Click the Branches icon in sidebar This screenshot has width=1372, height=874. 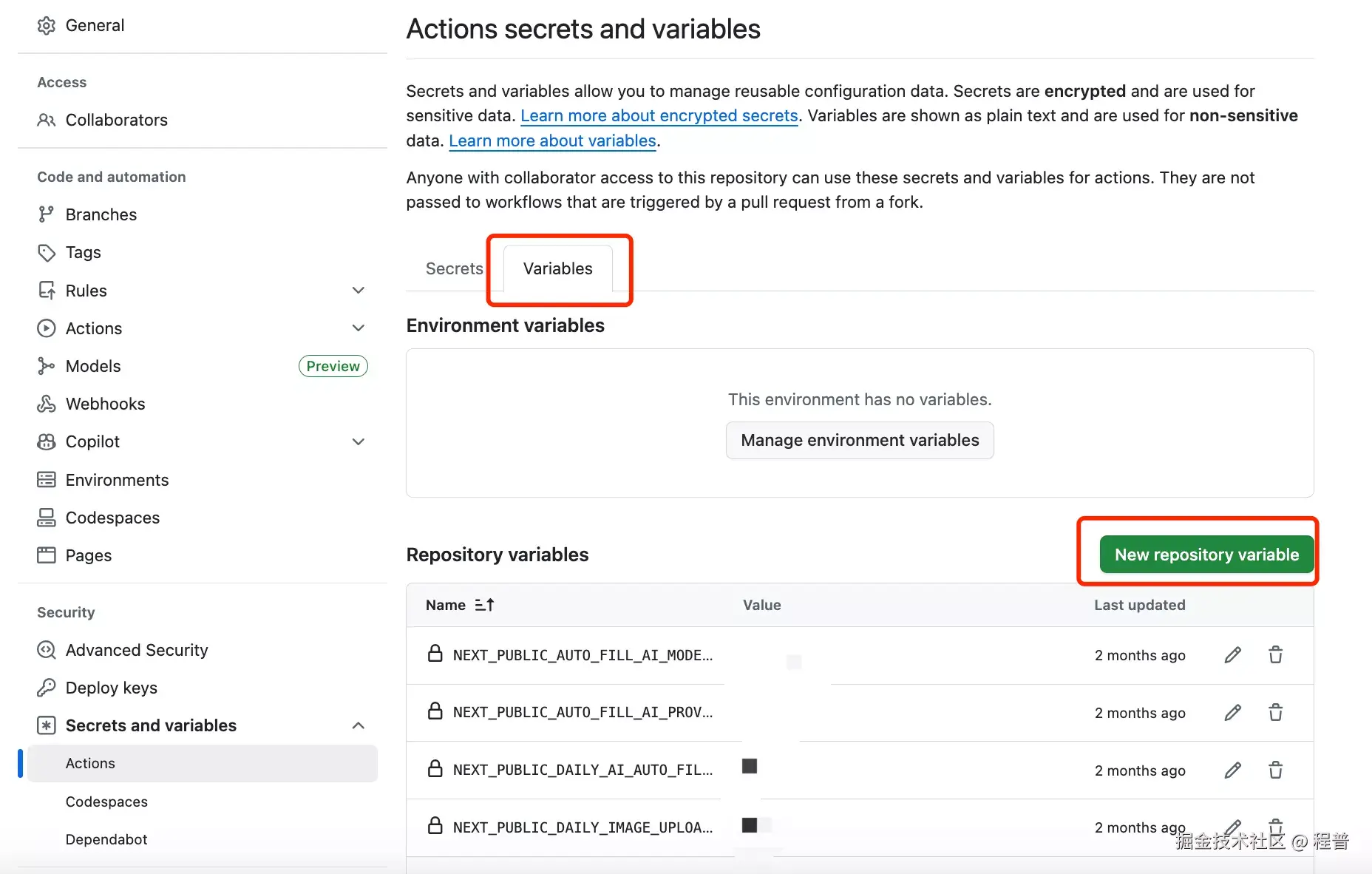(46, 214)
